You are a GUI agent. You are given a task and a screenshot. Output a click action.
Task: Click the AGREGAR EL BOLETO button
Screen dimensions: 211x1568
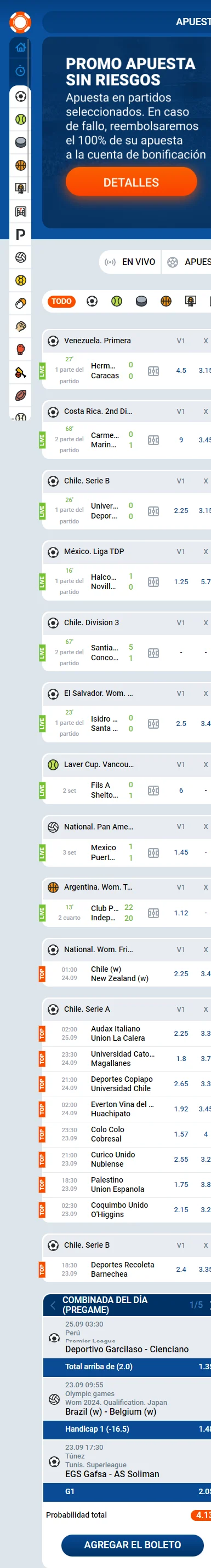click(x=132, y=1544)
